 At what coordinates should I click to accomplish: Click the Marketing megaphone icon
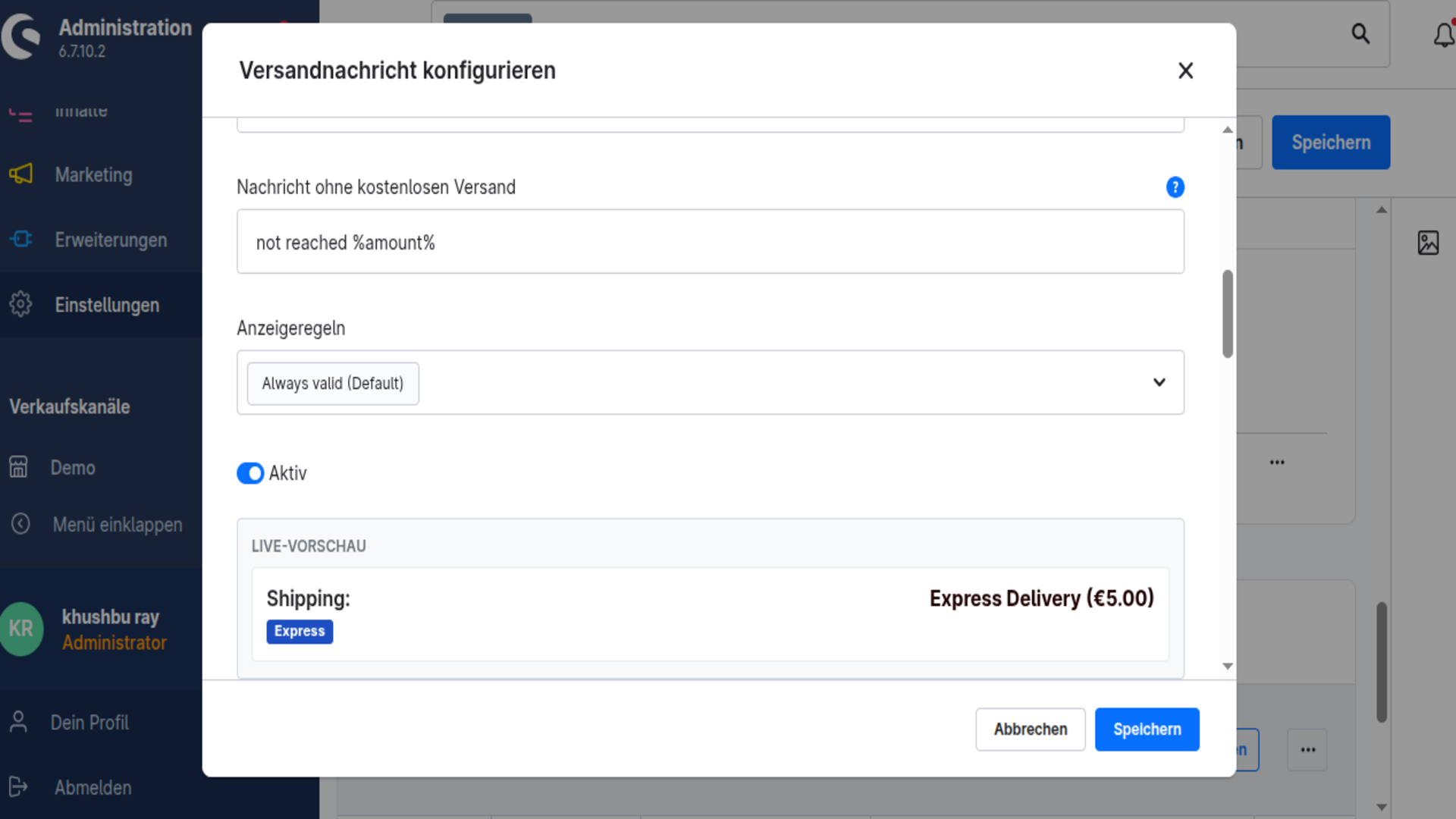pos(21,174)
